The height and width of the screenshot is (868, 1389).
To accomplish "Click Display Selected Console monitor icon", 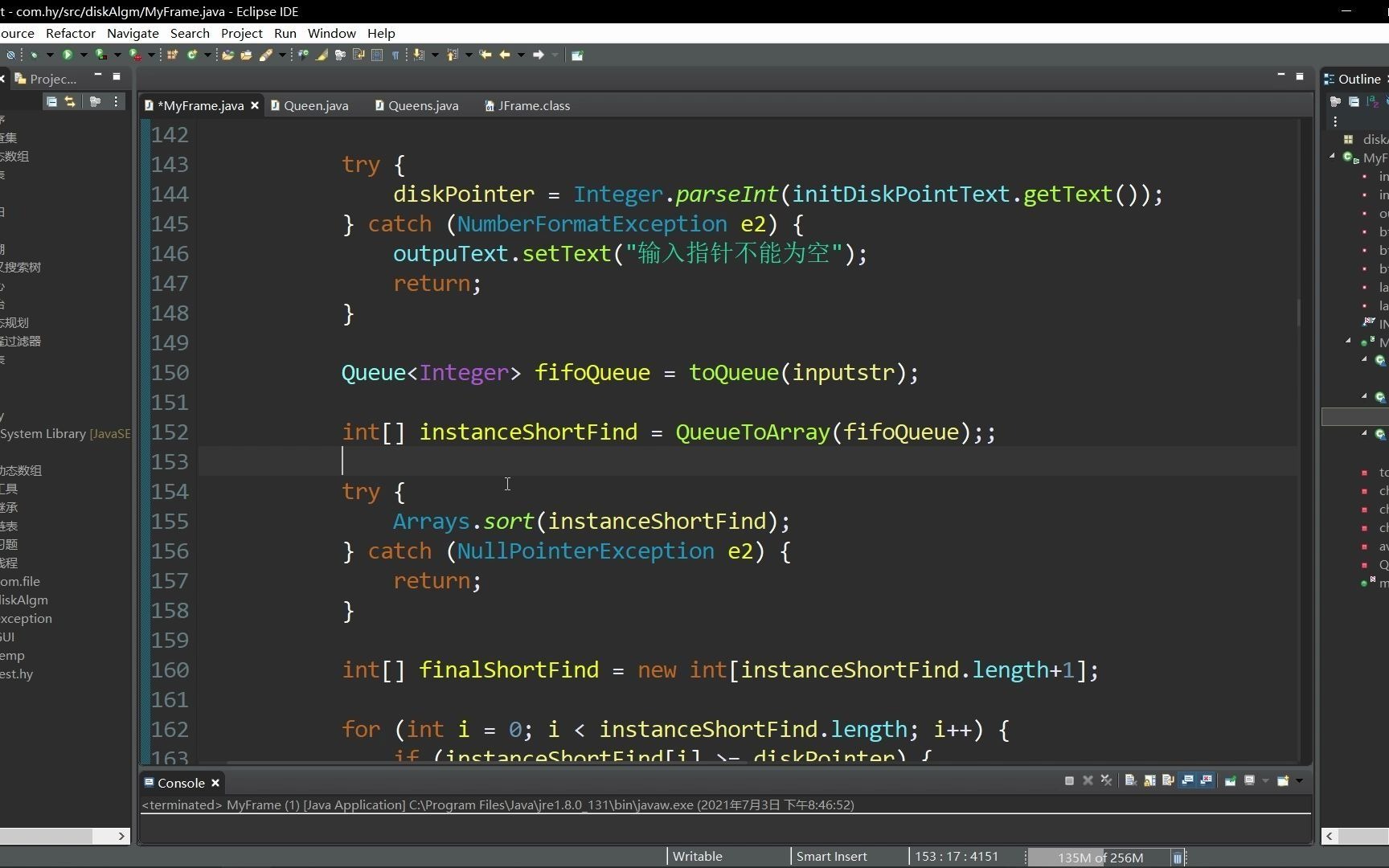I will click(x=1249, y=780).
